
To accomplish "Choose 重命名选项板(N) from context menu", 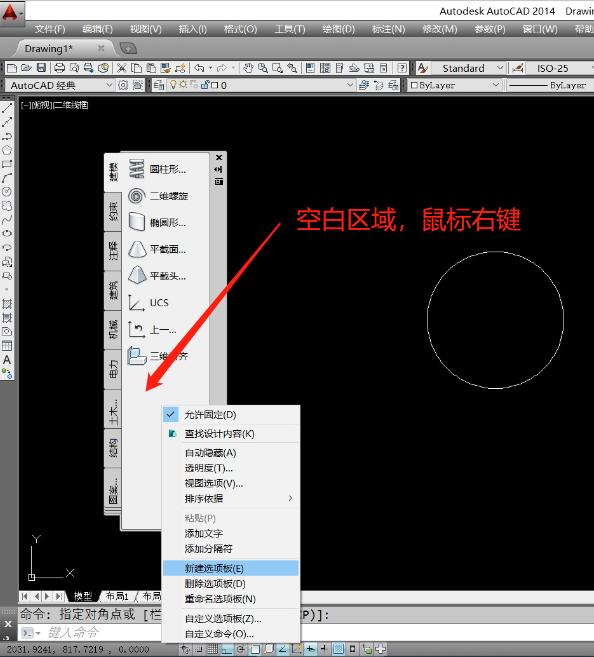I will point(231,599).
